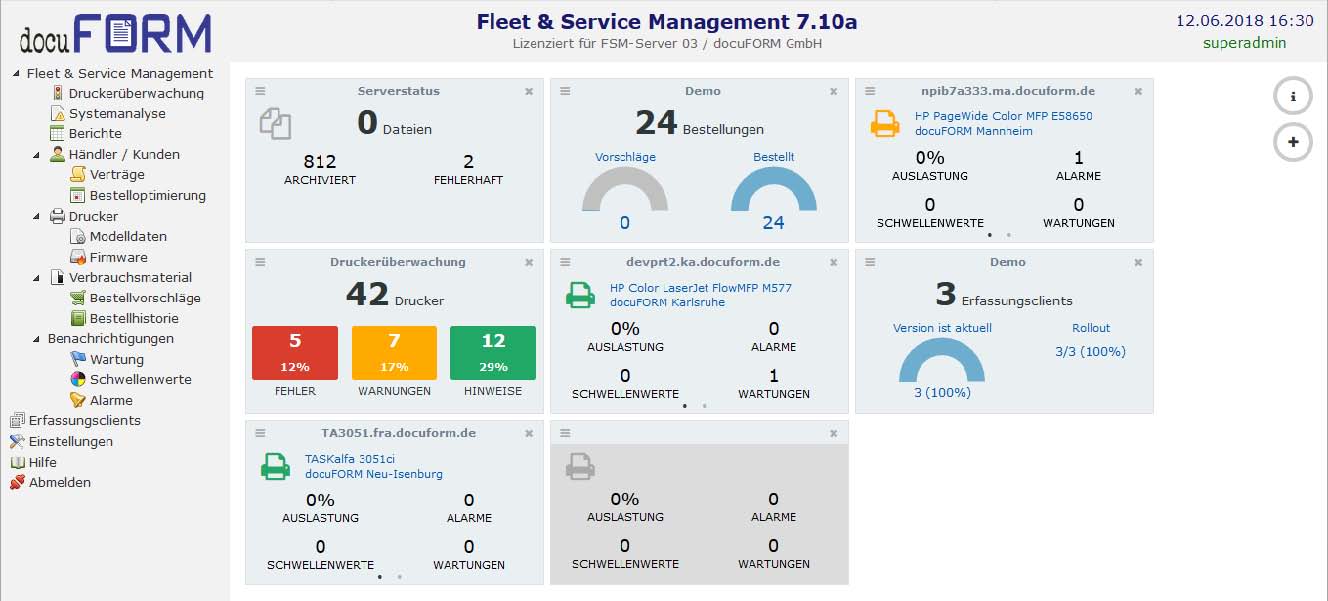Click Abmelden to log out
The width and height of the screenshot is (1328, 601).
pyautogui.click(x=60, y=482)
